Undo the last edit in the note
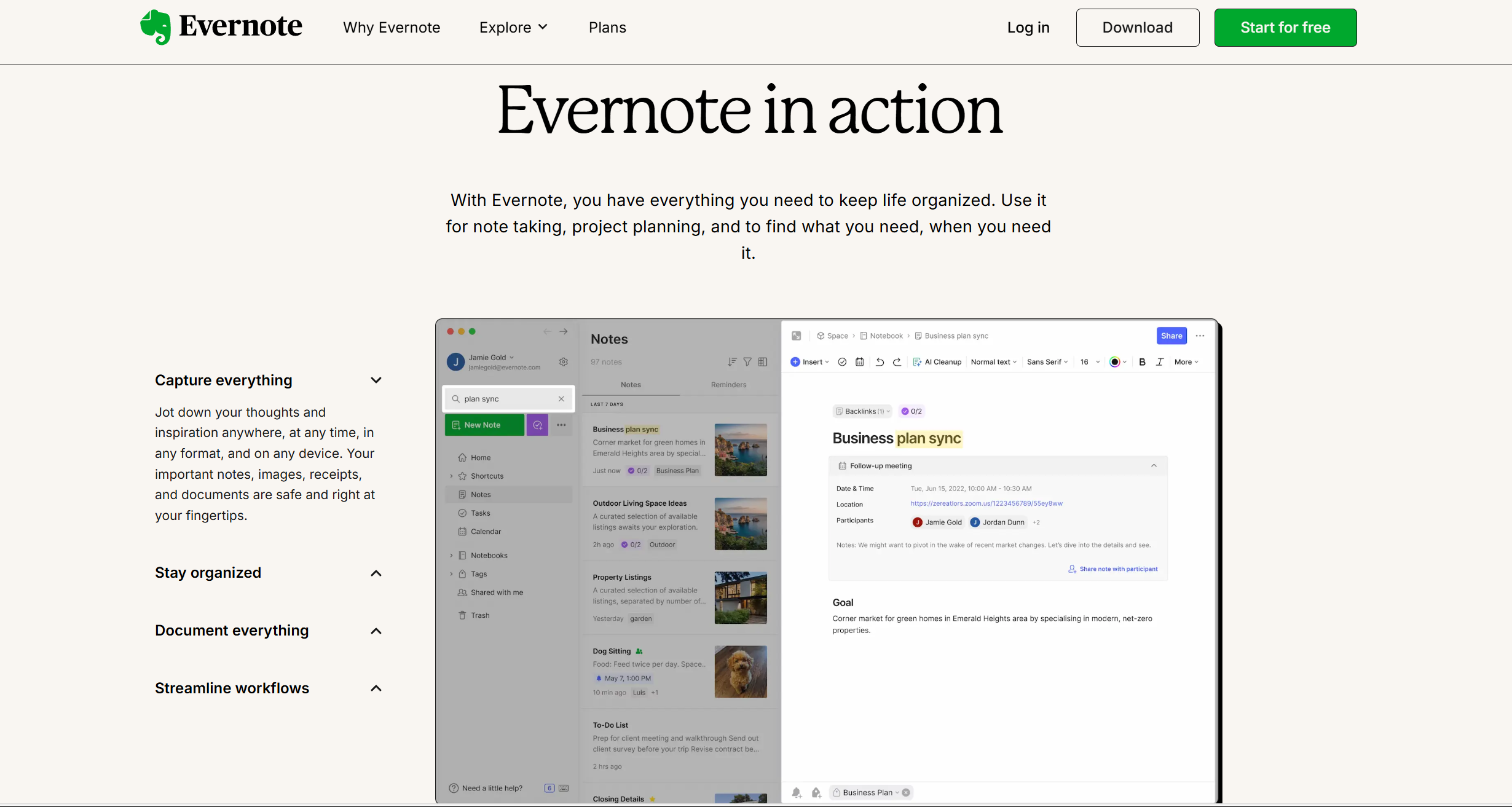This screenshot has height=807, width=1512. pyautogui.click(x=880, y=362)
